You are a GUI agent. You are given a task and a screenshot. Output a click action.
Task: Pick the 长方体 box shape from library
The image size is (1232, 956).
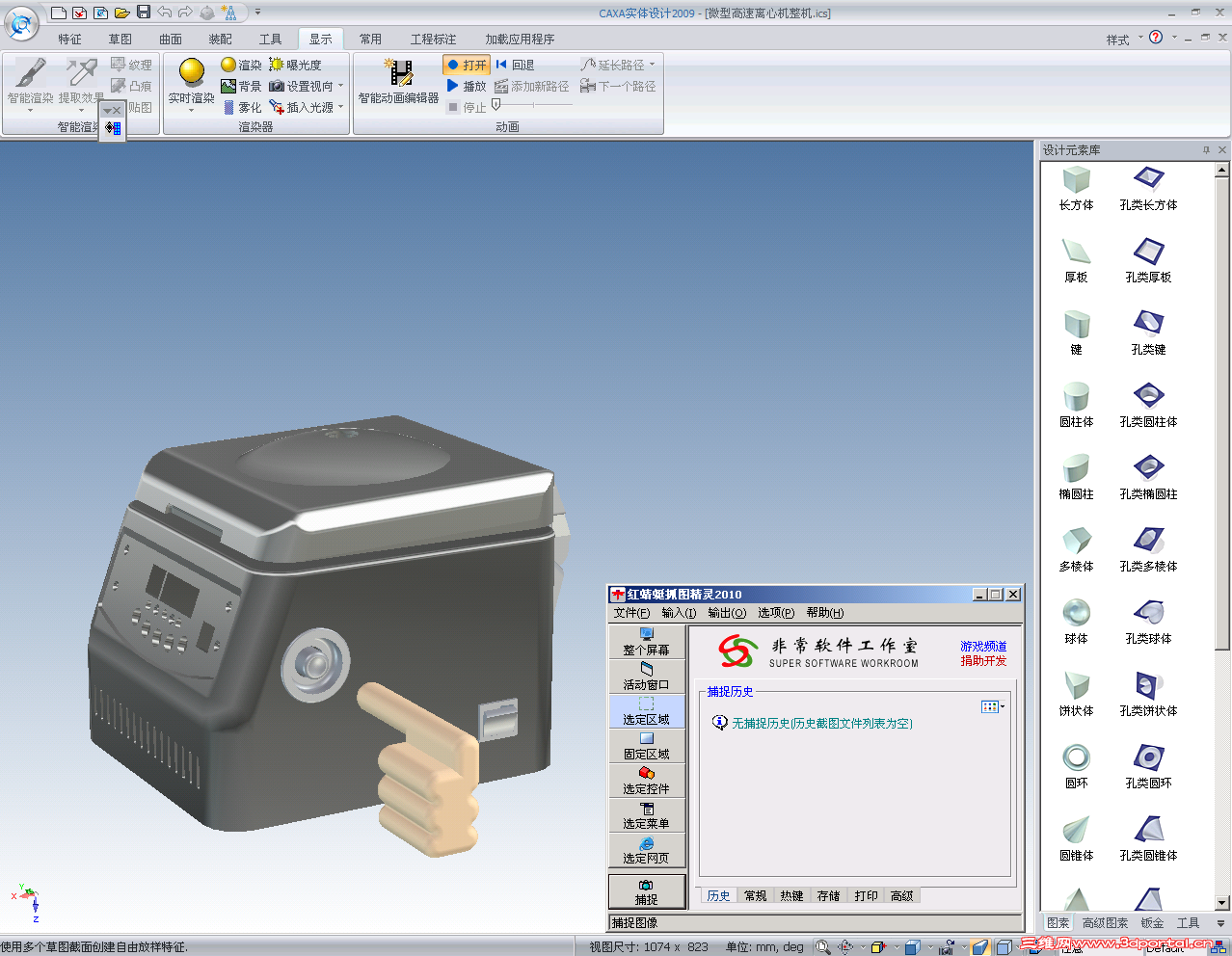(x=1076, y=180)
